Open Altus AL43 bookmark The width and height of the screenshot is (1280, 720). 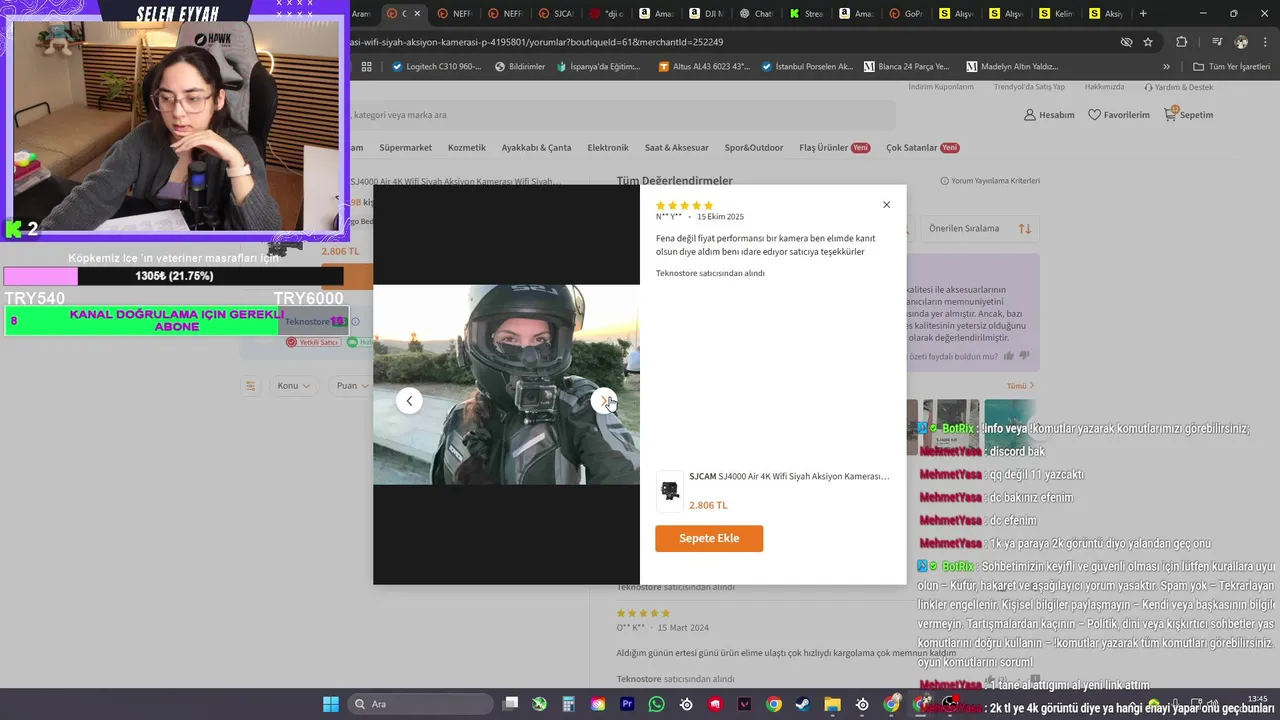click(704, 67)
